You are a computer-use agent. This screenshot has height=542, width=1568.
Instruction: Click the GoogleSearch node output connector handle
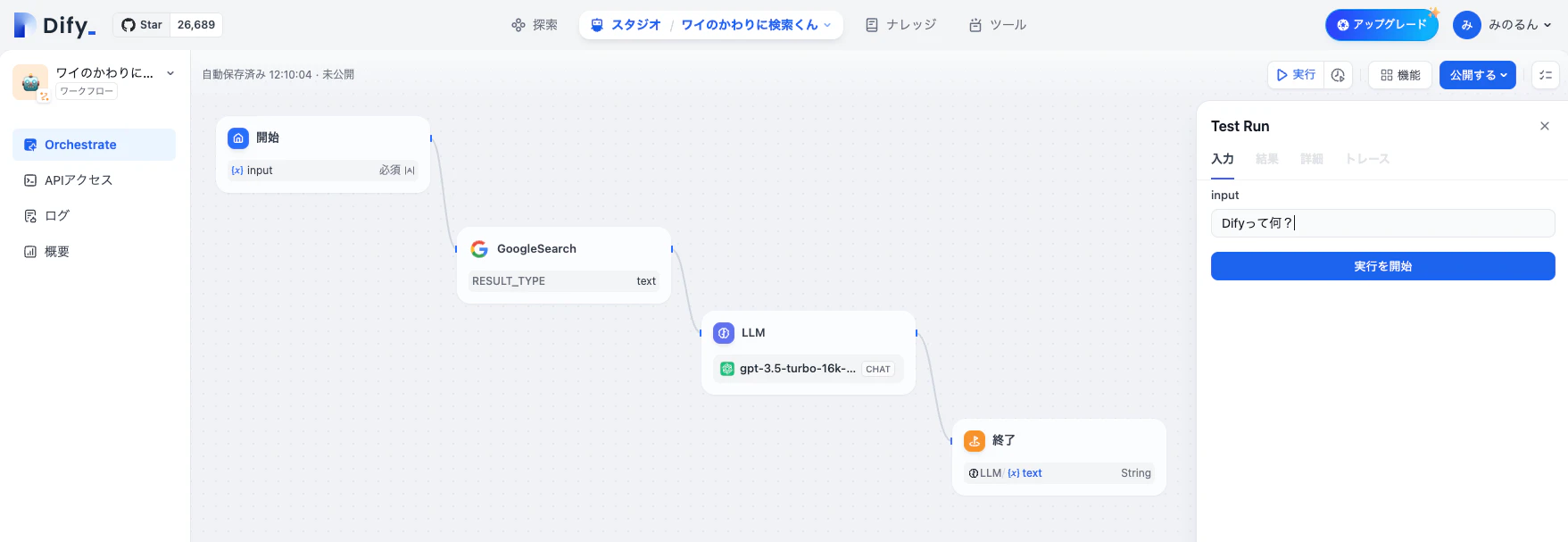[672, 249]
